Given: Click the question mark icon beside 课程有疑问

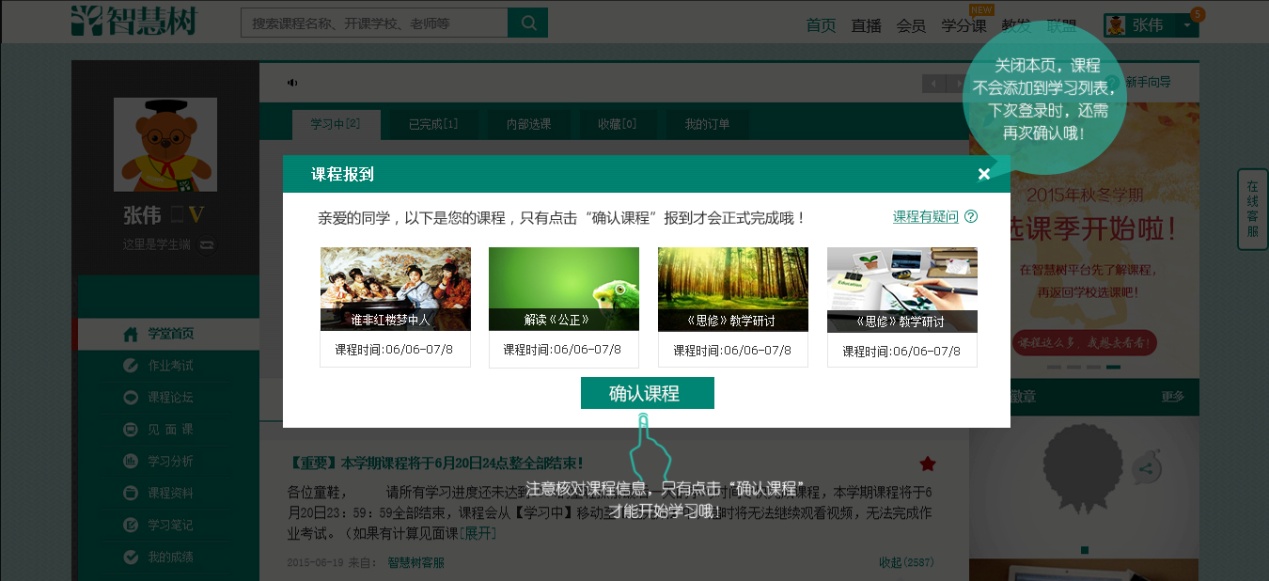Looking at the screenshot, I should click(971, 217).
